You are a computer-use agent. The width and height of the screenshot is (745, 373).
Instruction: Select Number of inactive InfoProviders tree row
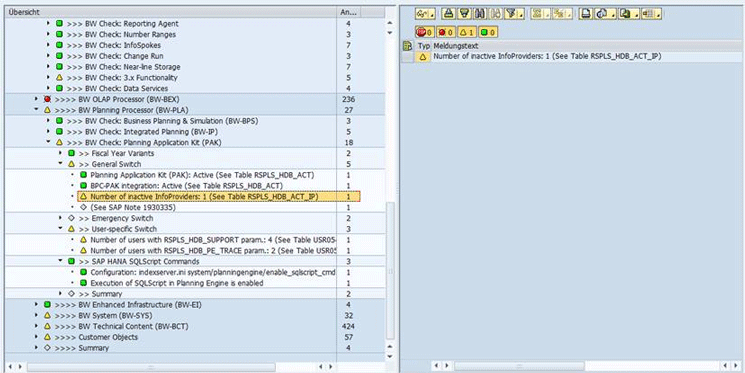tap(219, 197)
